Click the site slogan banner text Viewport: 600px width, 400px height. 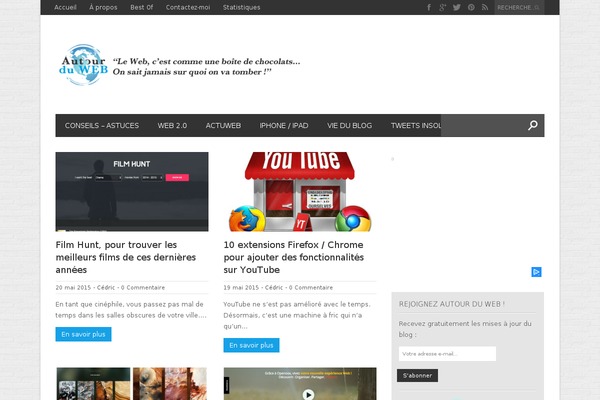207,67
